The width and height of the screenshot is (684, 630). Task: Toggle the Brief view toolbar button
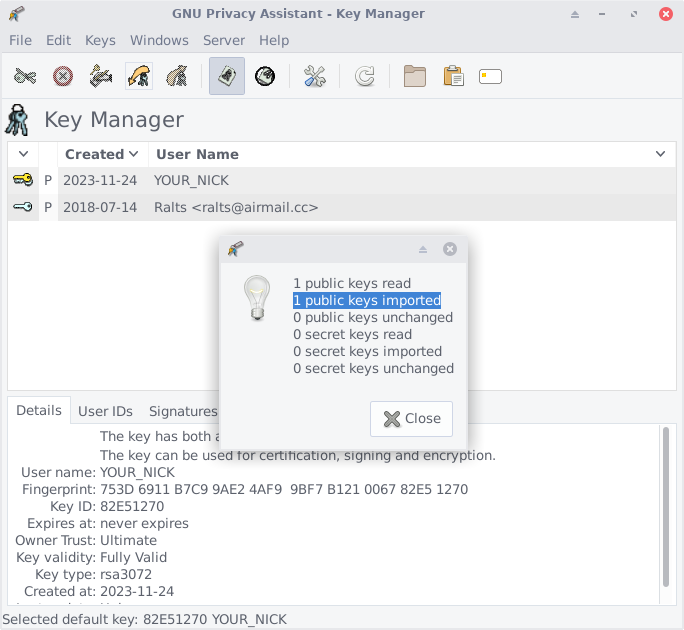(227, 76)
